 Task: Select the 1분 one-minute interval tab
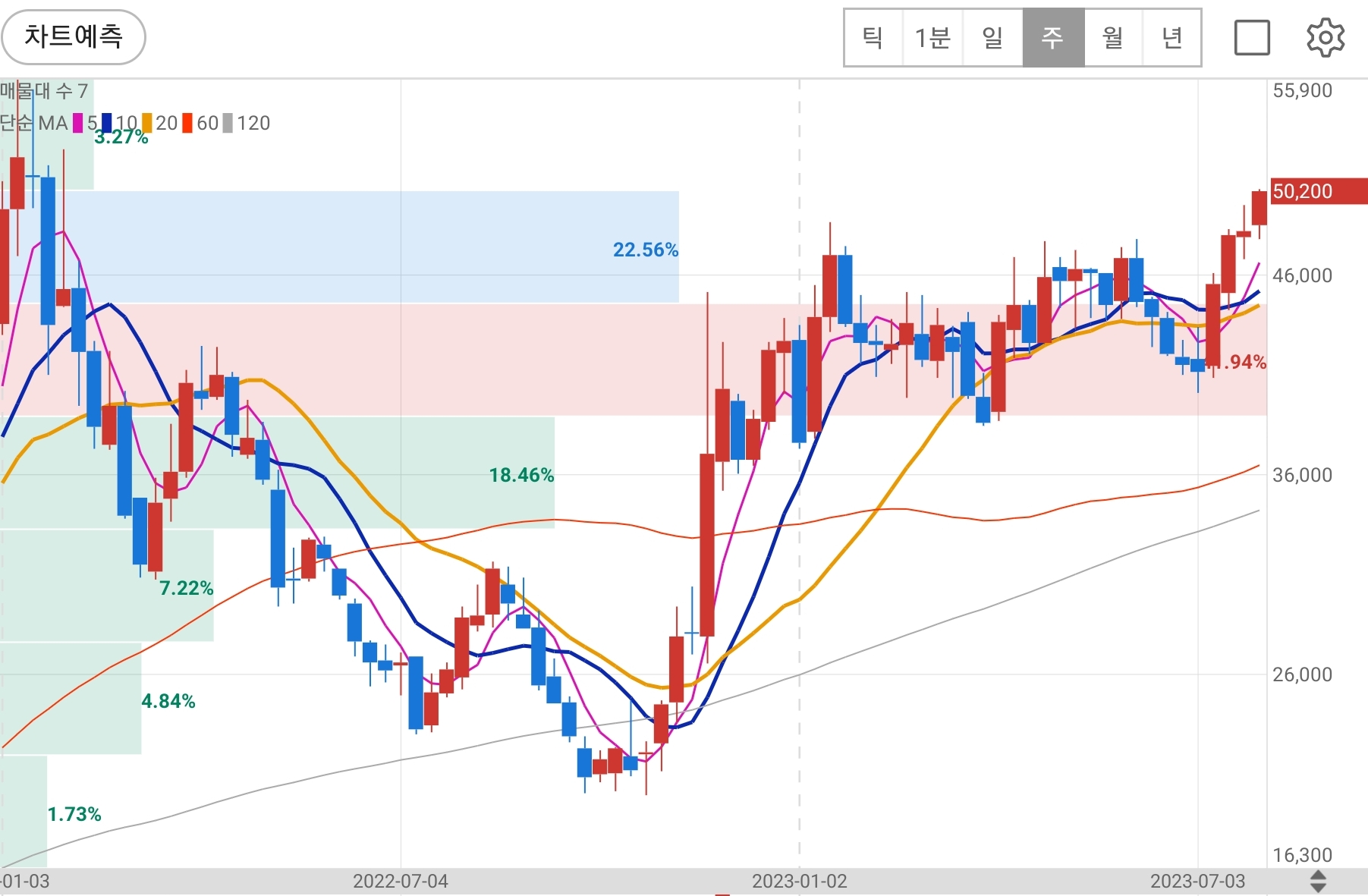(932, 37)
